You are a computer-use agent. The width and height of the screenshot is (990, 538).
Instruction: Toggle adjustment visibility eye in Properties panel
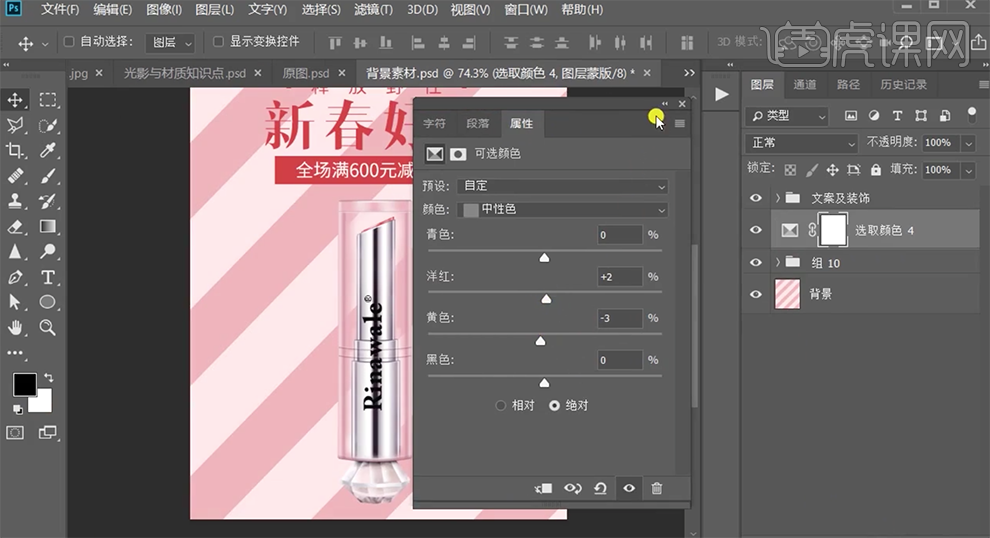[629, 488]
